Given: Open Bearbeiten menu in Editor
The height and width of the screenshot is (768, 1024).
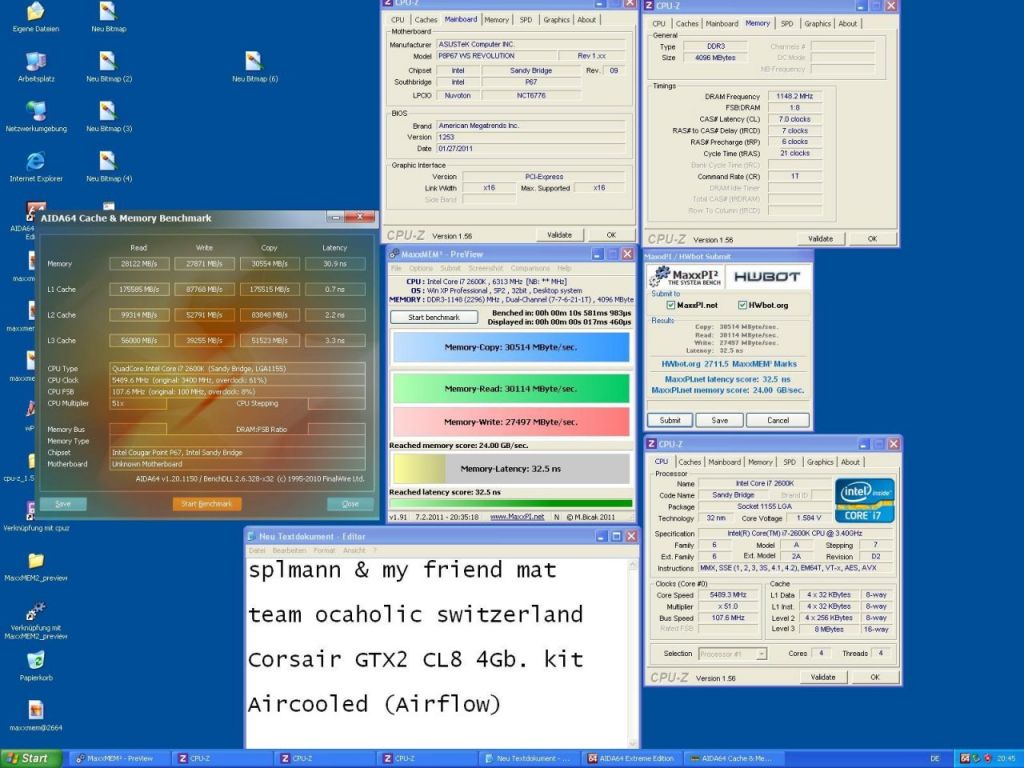Looking at the screenshot, I should point(289,551).
